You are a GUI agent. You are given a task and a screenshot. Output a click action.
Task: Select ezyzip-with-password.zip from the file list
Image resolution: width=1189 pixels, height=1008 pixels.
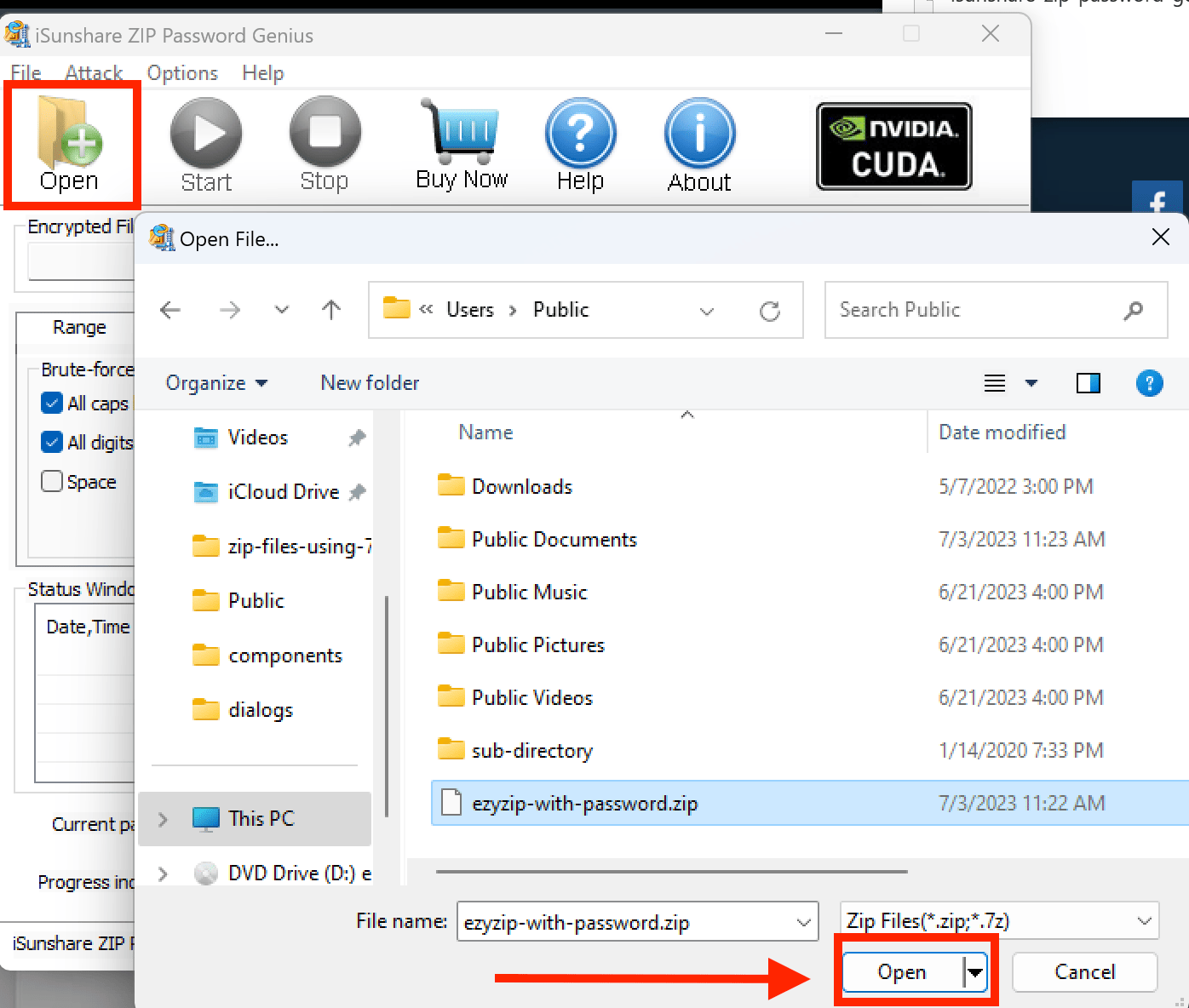point(584,803)
